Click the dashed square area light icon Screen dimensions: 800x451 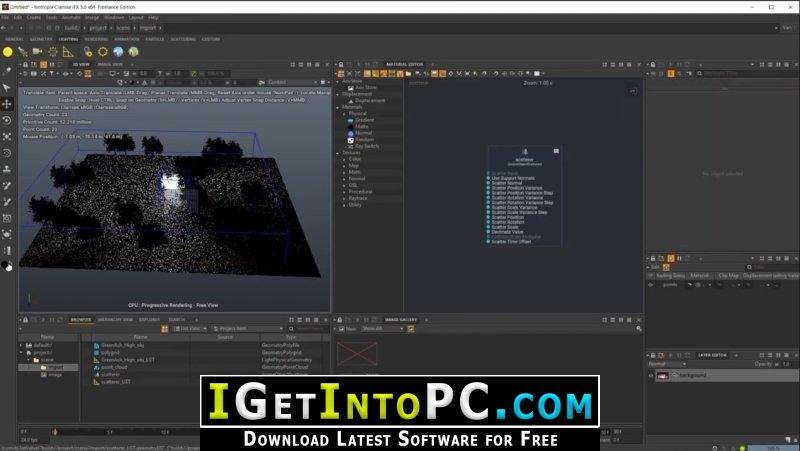tap(53, 52)
